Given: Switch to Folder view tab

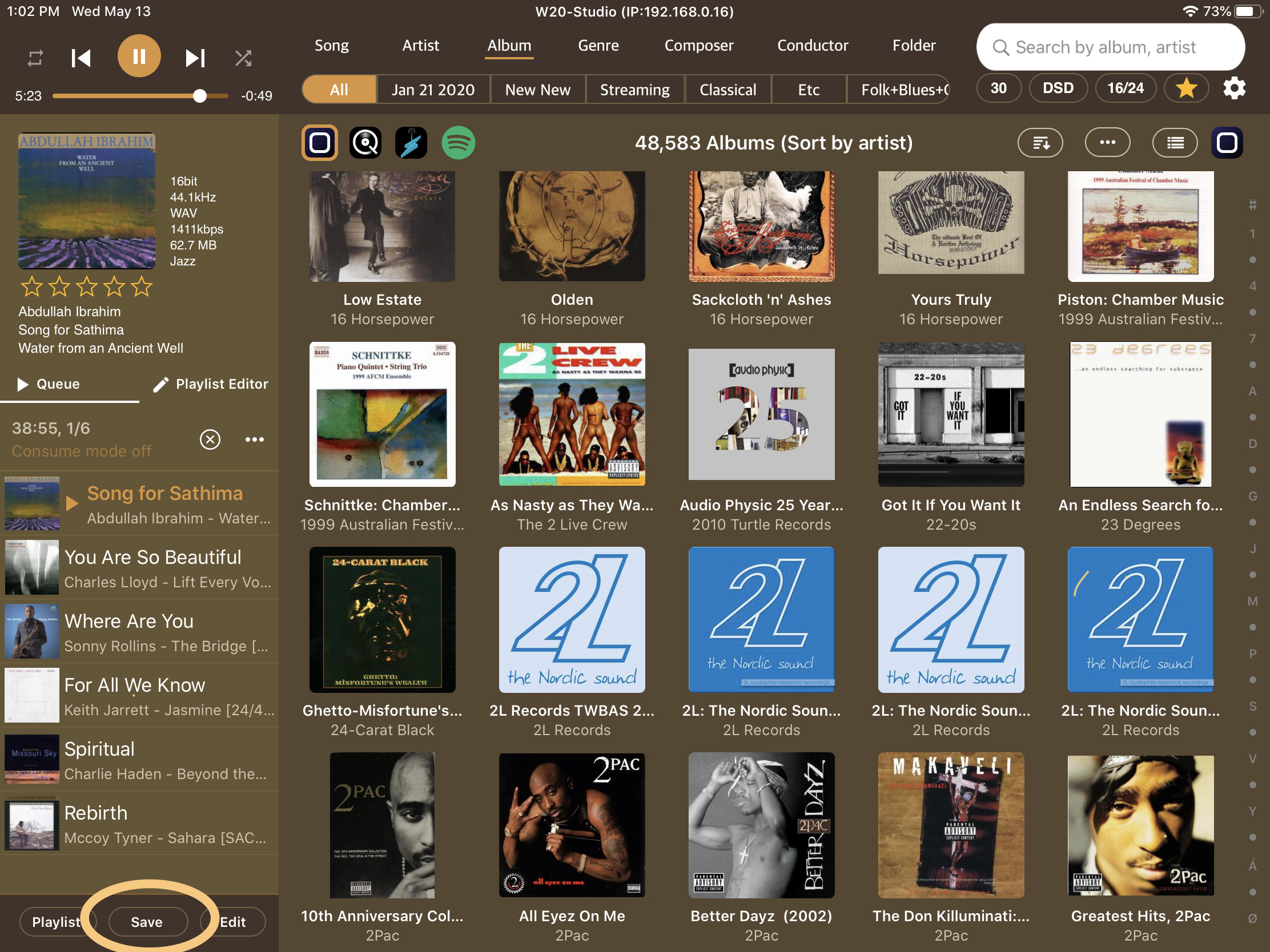Looking at the screenshot, I should (914, 45).
